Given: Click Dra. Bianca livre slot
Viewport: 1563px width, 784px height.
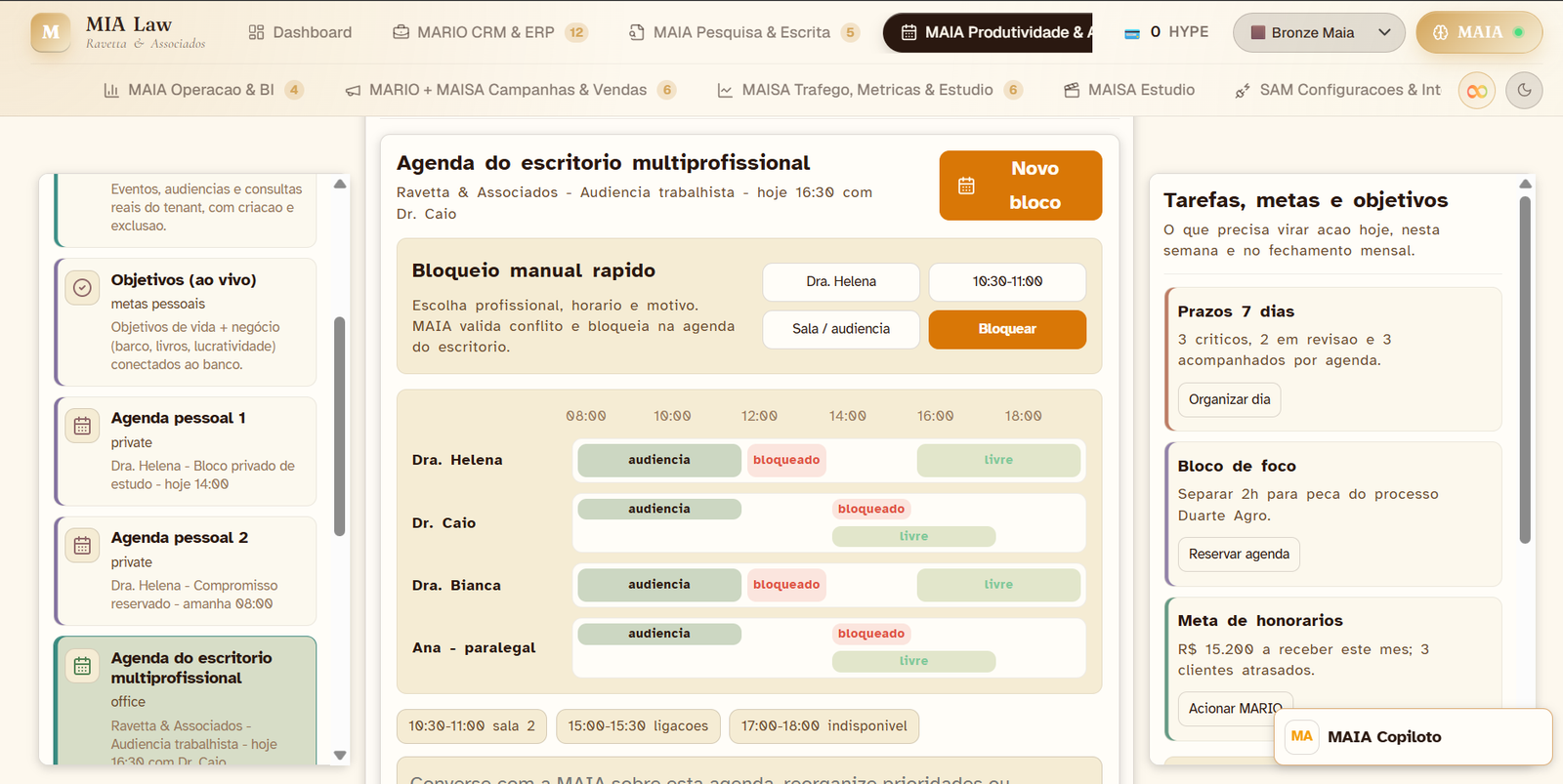Looking at the screenshot, I should tap(998, 585).
